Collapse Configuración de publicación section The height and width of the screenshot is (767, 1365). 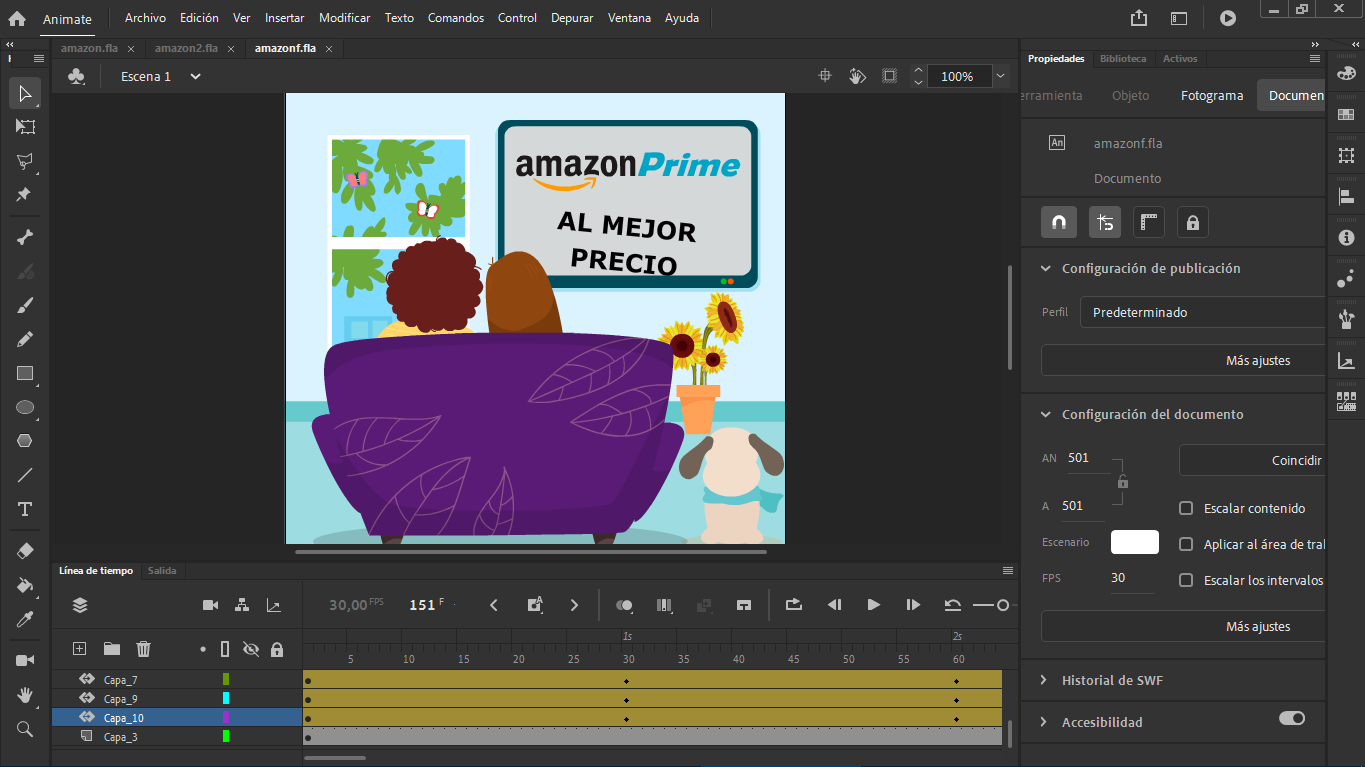tap(1046, 268)
